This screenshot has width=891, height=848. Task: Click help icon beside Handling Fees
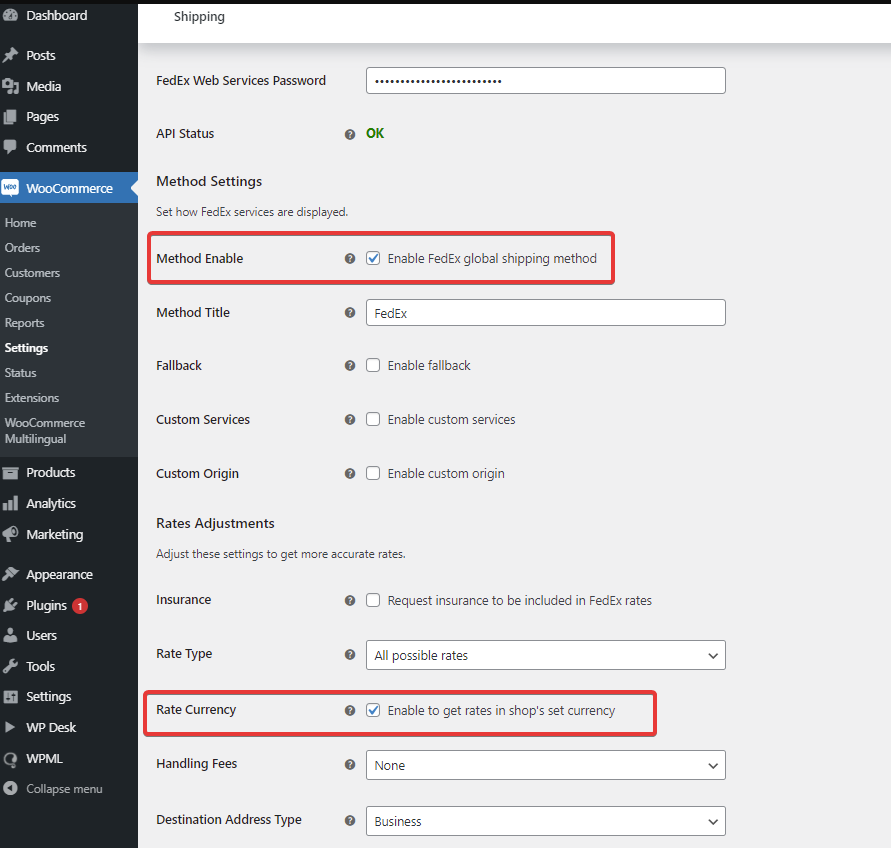coord(350,764)
